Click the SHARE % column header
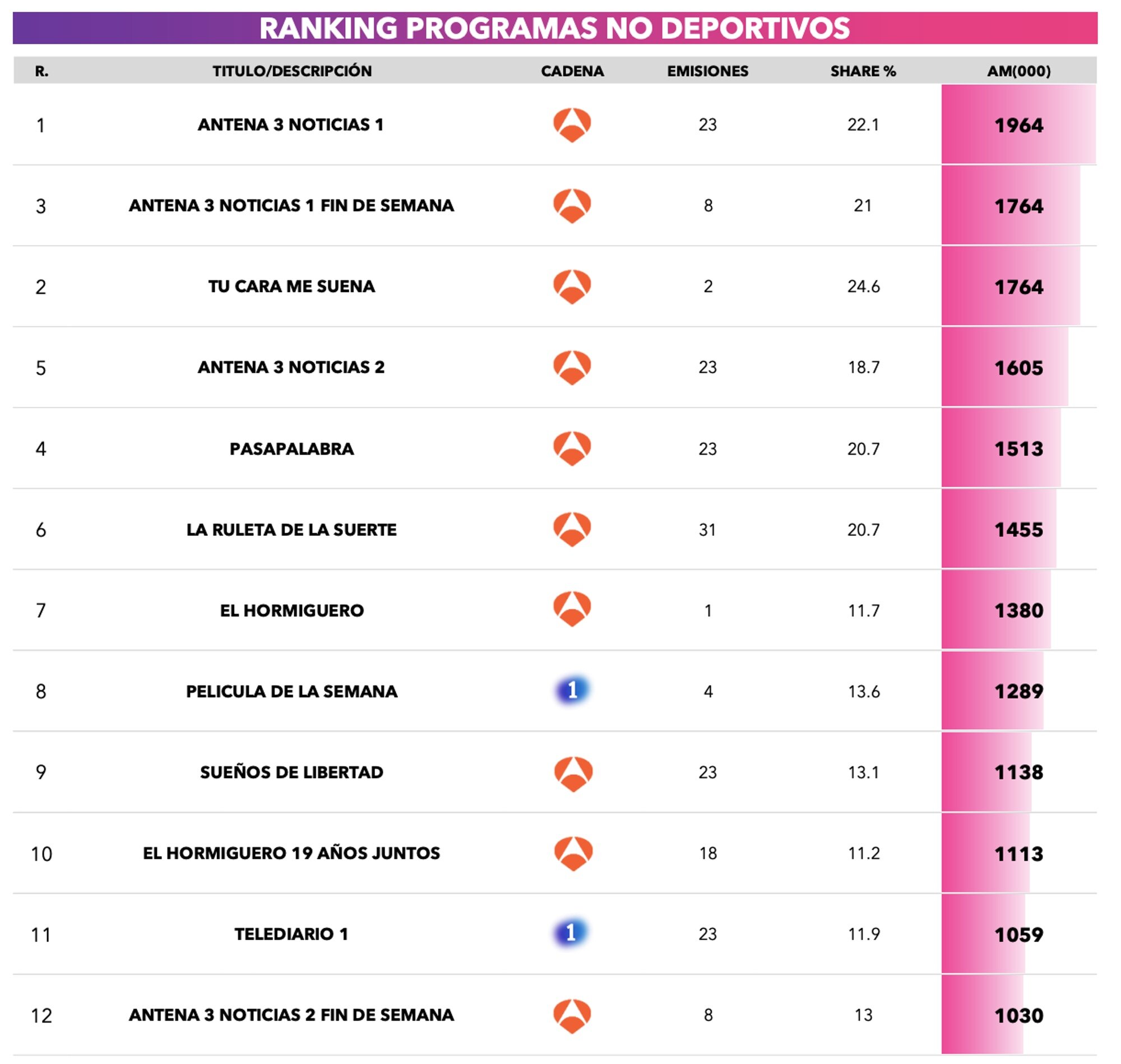The width and height of the screenshot is (1121, 1064). point(863,71)
